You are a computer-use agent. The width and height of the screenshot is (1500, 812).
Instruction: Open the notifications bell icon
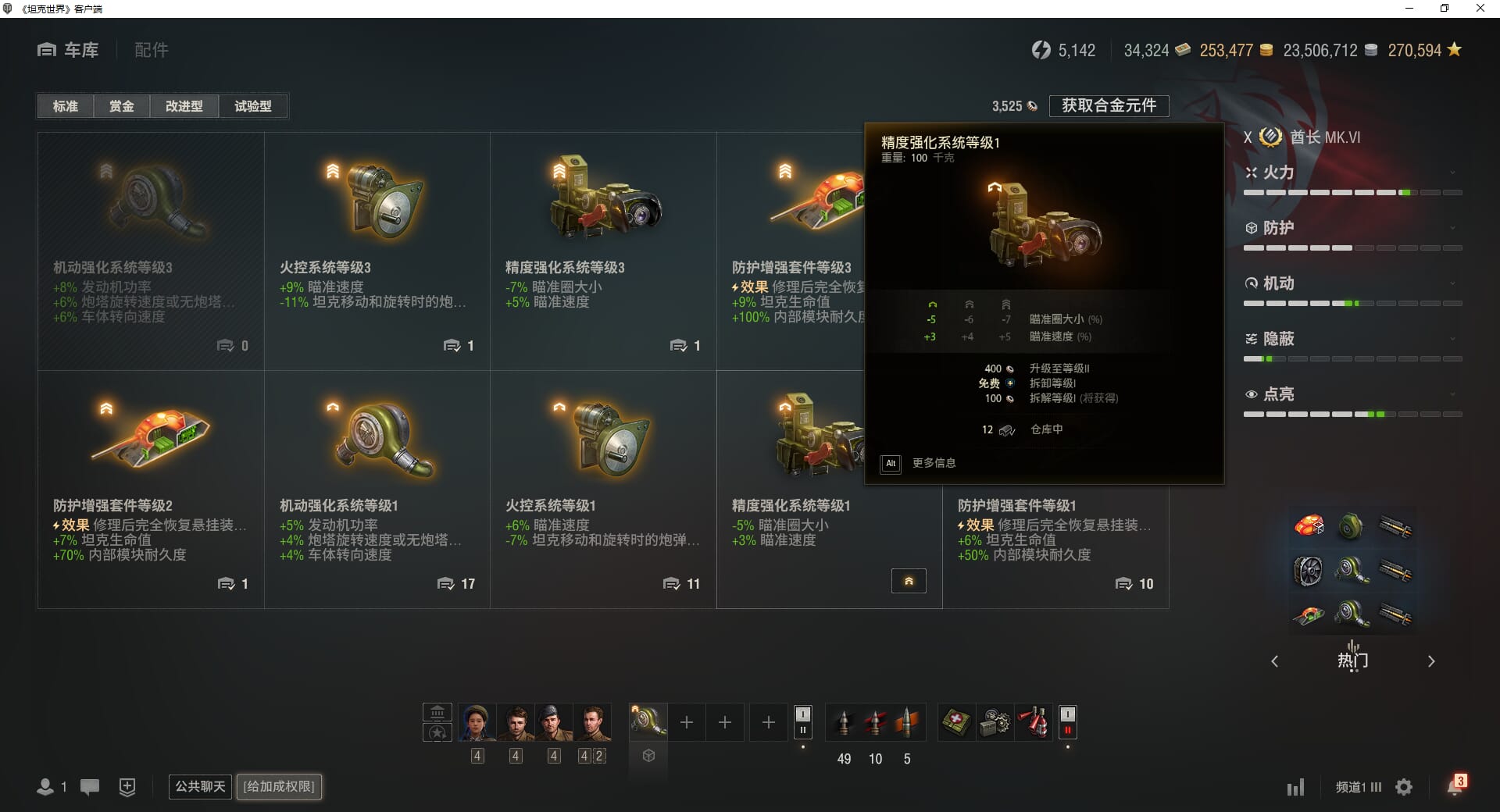1455,785
